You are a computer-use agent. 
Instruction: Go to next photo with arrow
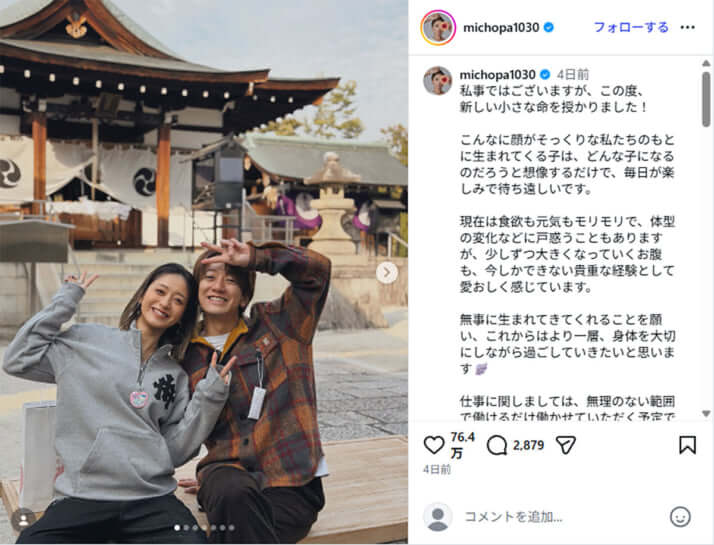tap(387, 273)
